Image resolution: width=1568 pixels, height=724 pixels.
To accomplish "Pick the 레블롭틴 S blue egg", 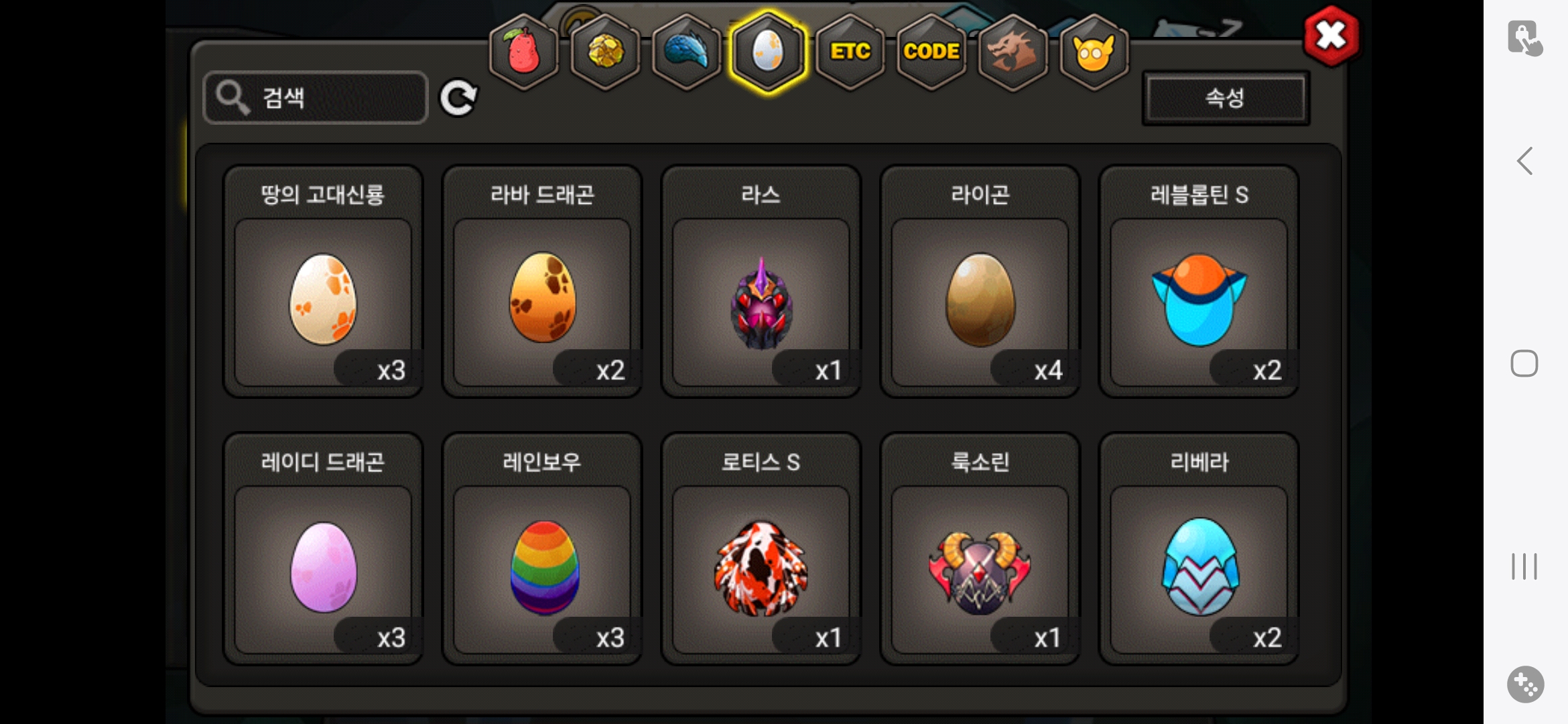I will pyautogui.click(x=1199, y=282).
